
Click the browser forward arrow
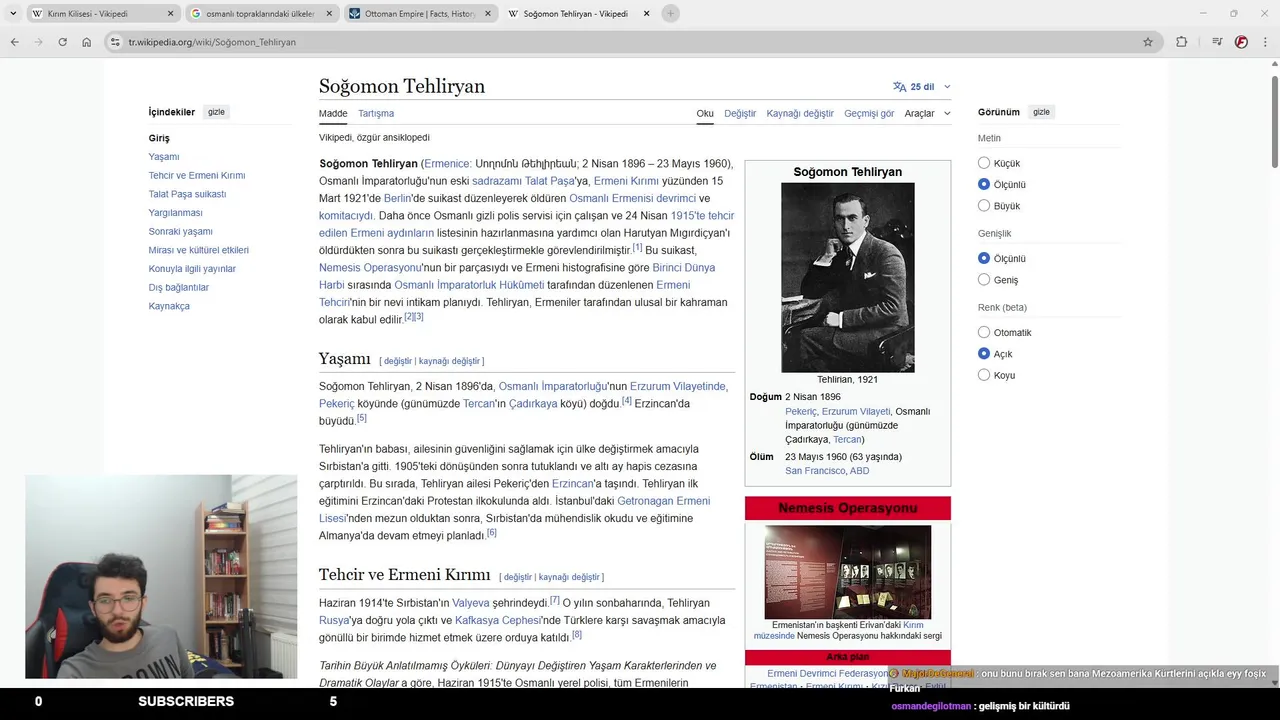38,42
